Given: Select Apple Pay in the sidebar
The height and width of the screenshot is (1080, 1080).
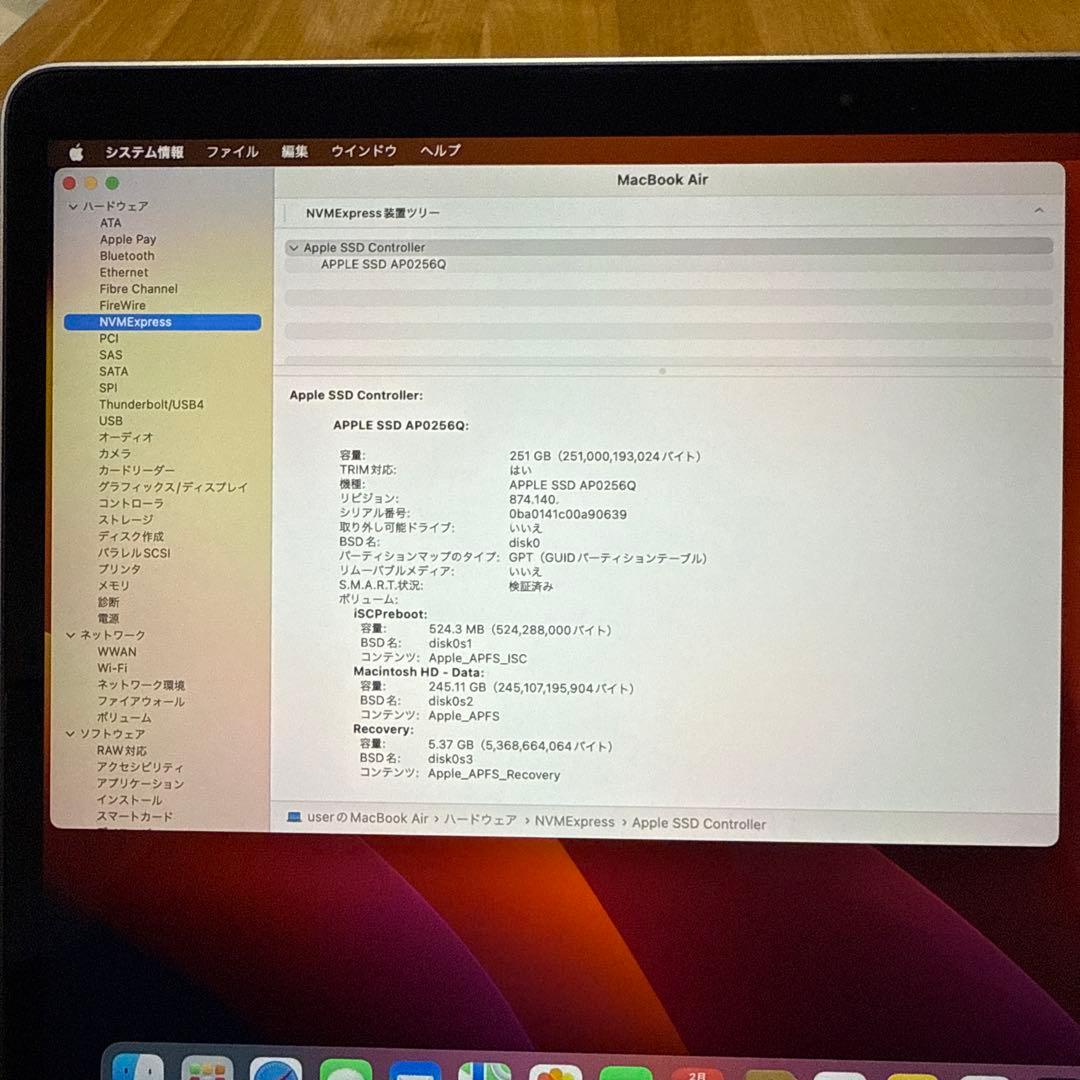Looking at the screenshot, I should pyautogui.click(x=127, y=240).
